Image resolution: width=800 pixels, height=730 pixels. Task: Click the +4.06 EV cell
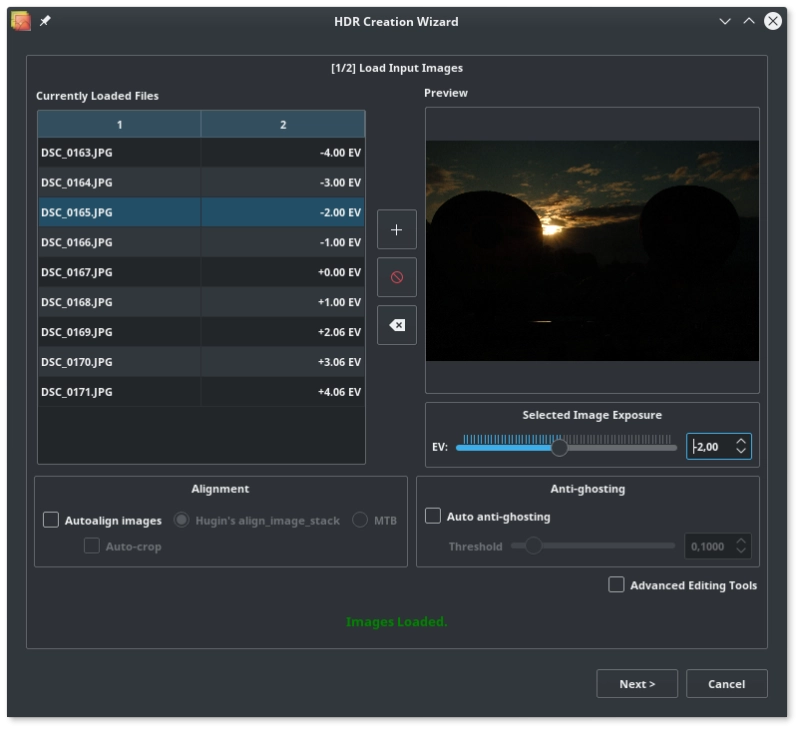[x=283, y=392]
